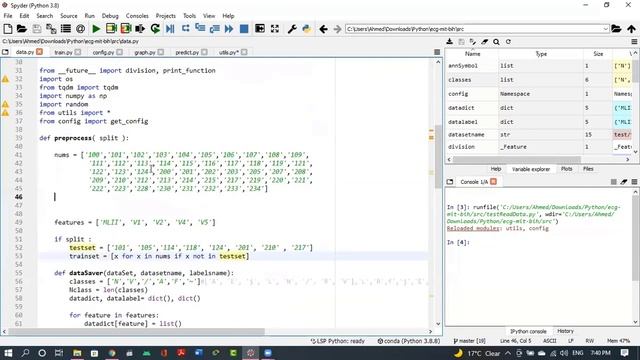Browse working directory folder icon
Image resolution: width=640 pixels, height=360 pixels.
click(616, 29)
